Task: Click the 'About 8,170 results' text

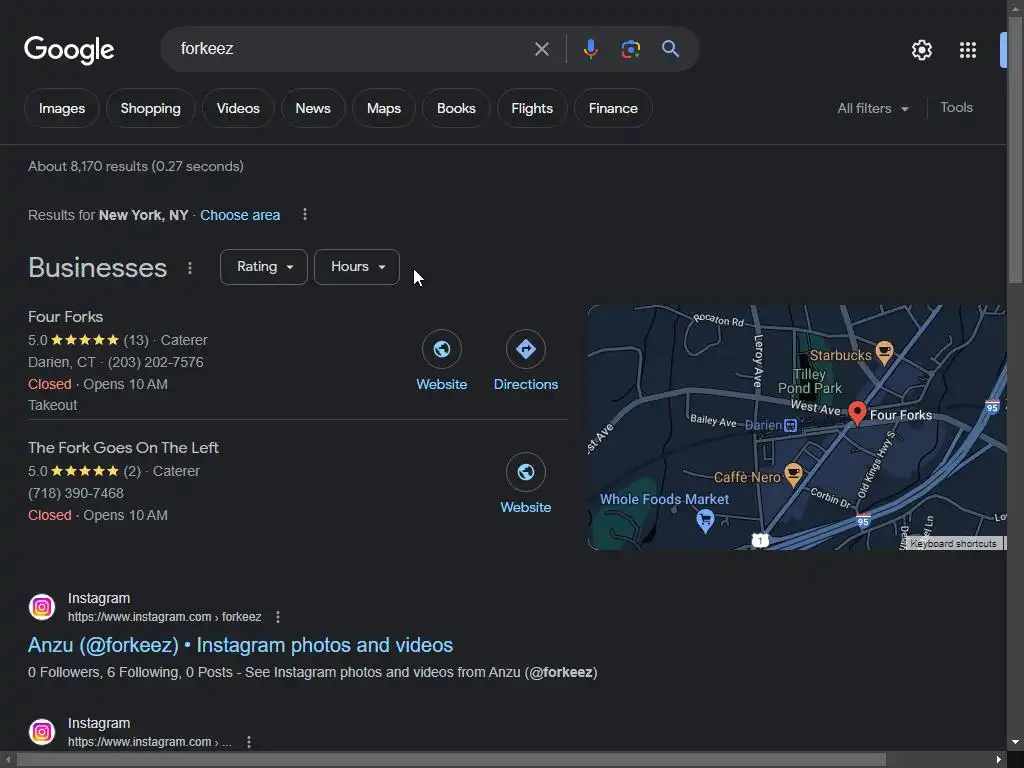Action: [135, 167]
